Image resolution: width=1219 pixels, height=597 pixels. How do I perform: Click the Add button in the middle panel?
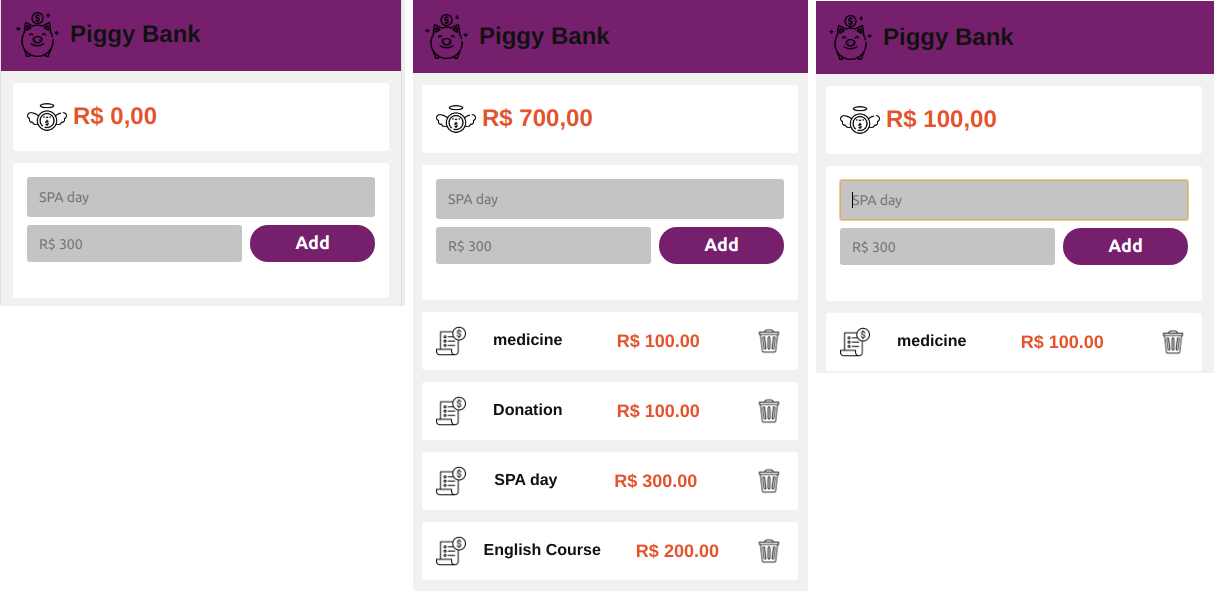click(x=721, y=245)
